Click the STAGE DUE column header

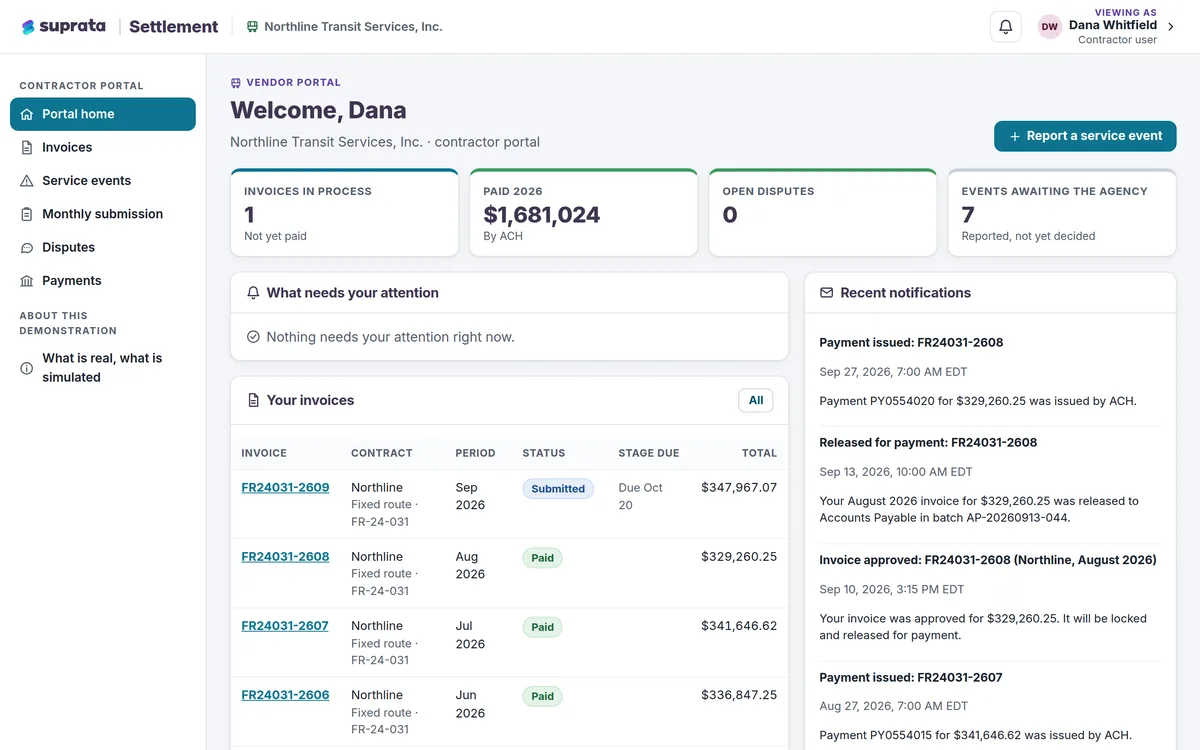[x=649, y=453]
